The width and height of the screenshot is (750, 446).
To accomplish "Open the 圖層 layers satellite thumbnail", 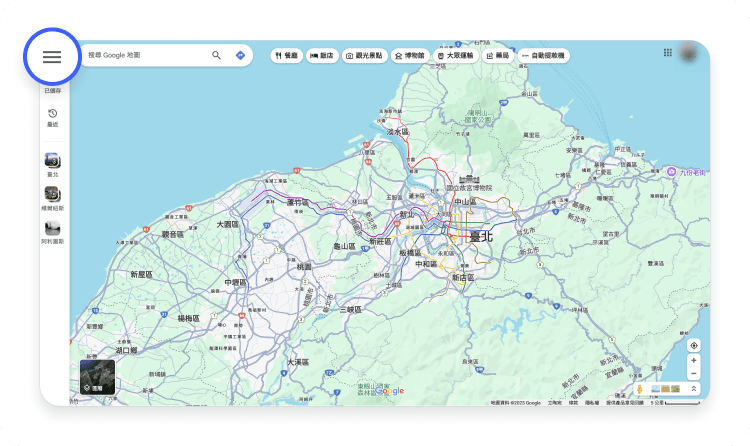I will (x=97, y=377).
